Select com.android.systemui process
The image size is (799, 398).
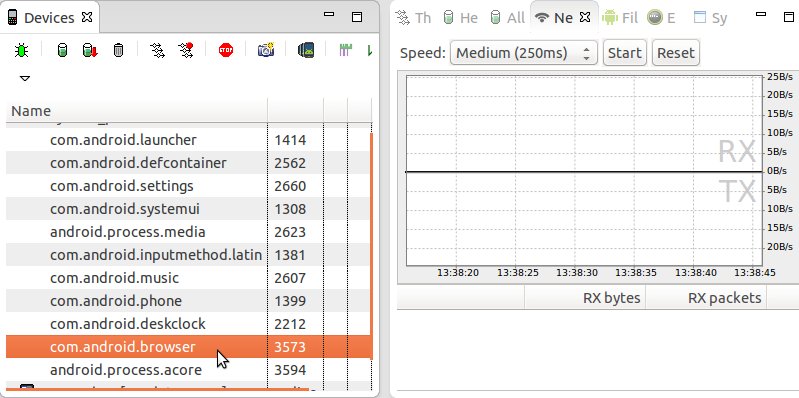click(x=125, y=209)
